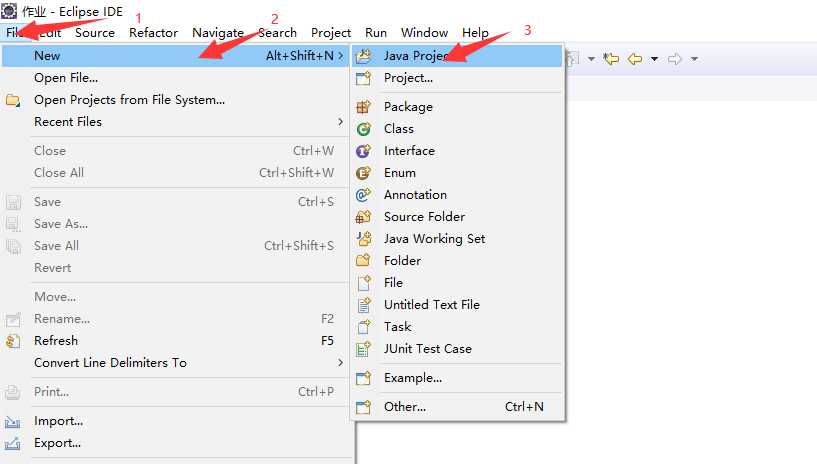Open the Search menu
The width and height of the screenshot is (817, 464).
278,32
